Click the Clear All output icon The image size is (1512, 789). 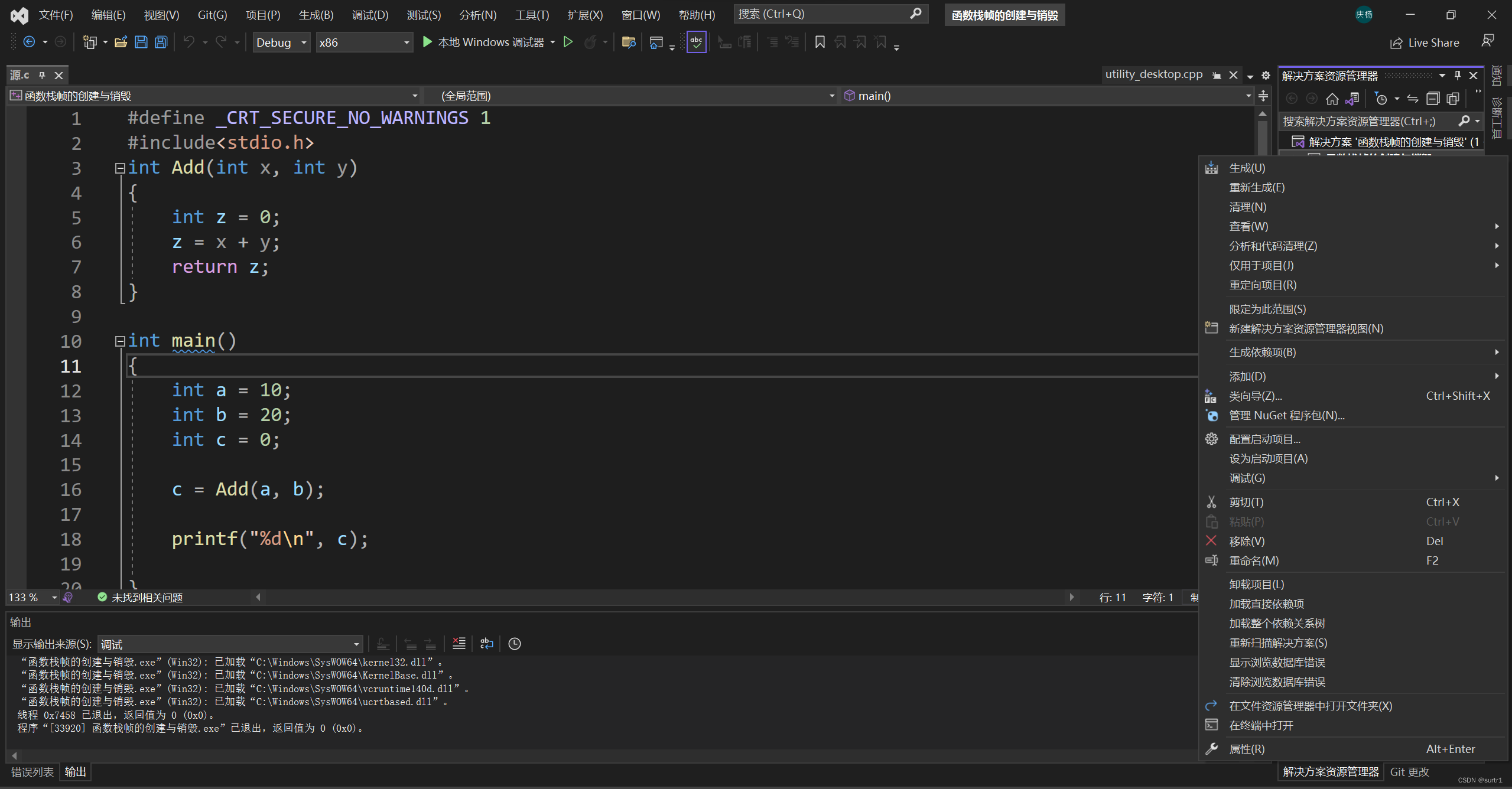[459, 644]
